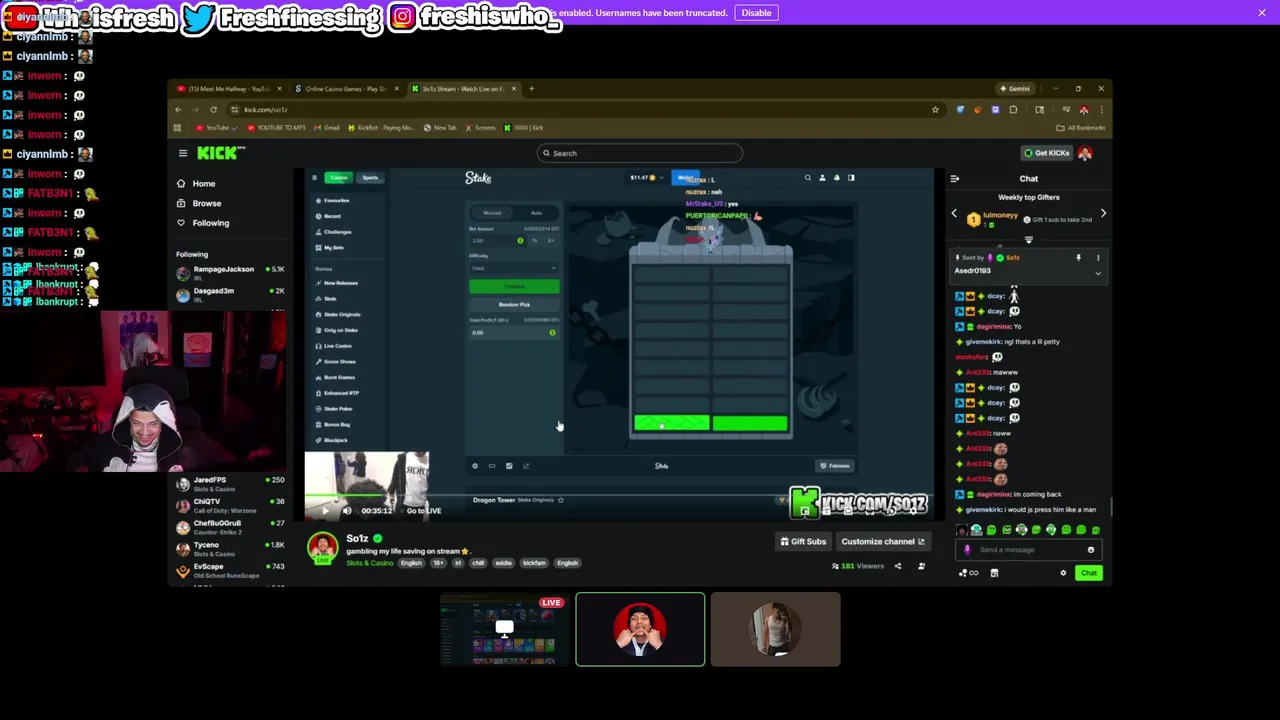Open Following in Kick sidebar

pyautogui.click(x=210, y=223)
